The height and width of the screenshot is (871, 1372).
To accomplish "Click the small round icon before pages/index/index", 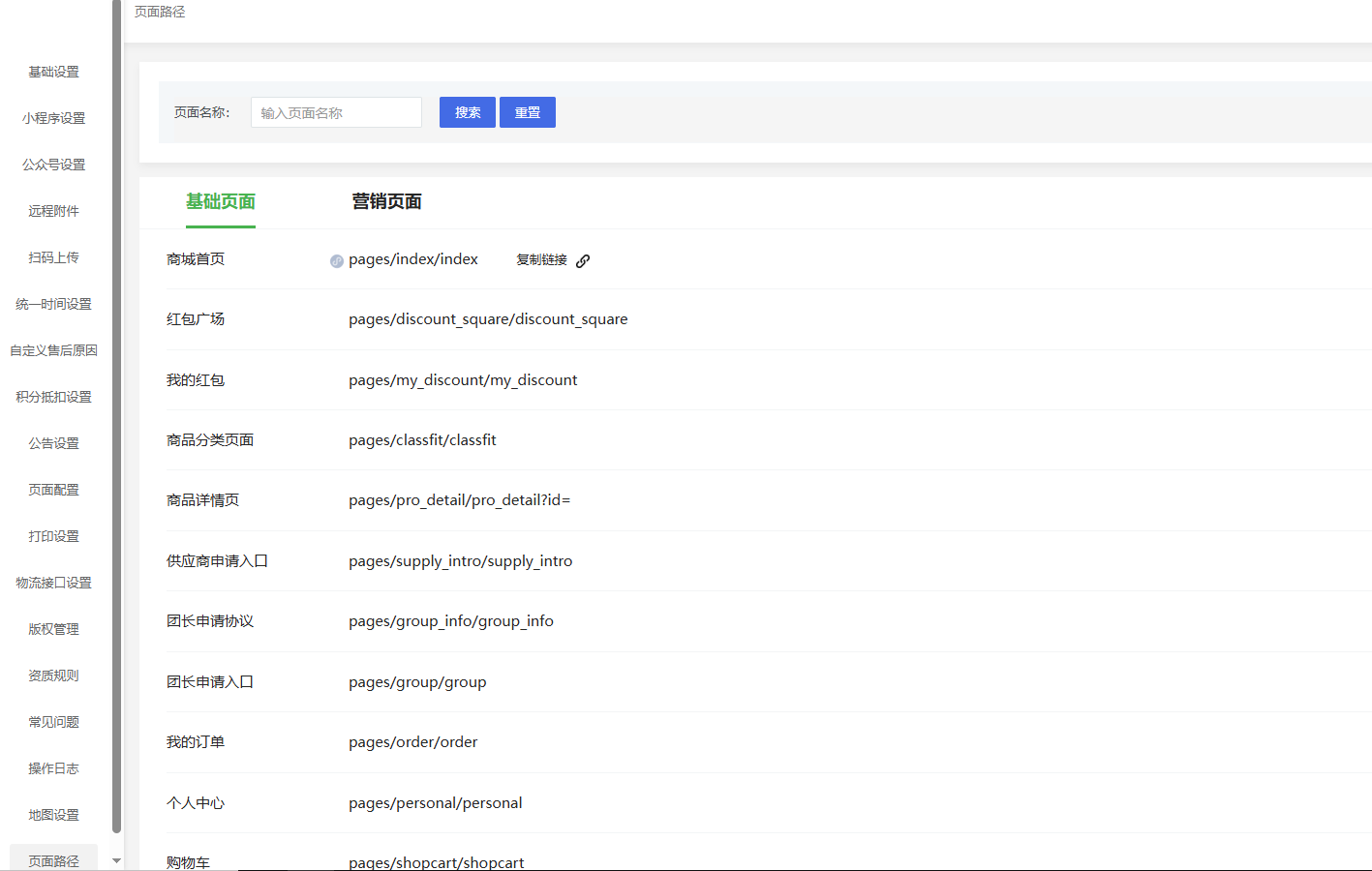I will pos(336,261).
